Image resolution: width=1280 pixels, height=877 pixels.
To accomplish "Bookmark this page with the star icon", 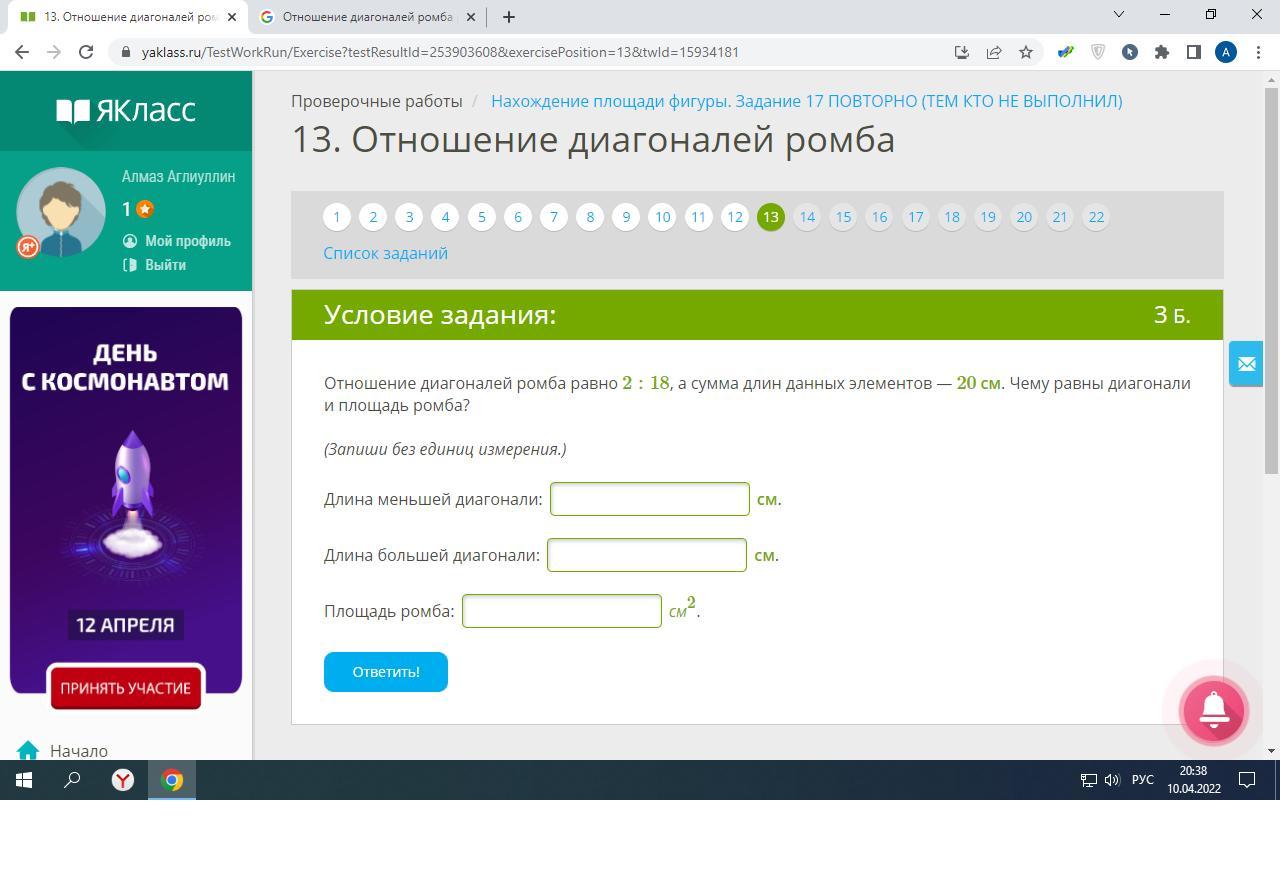I will pyautogui.click(x=1026, y=52).
